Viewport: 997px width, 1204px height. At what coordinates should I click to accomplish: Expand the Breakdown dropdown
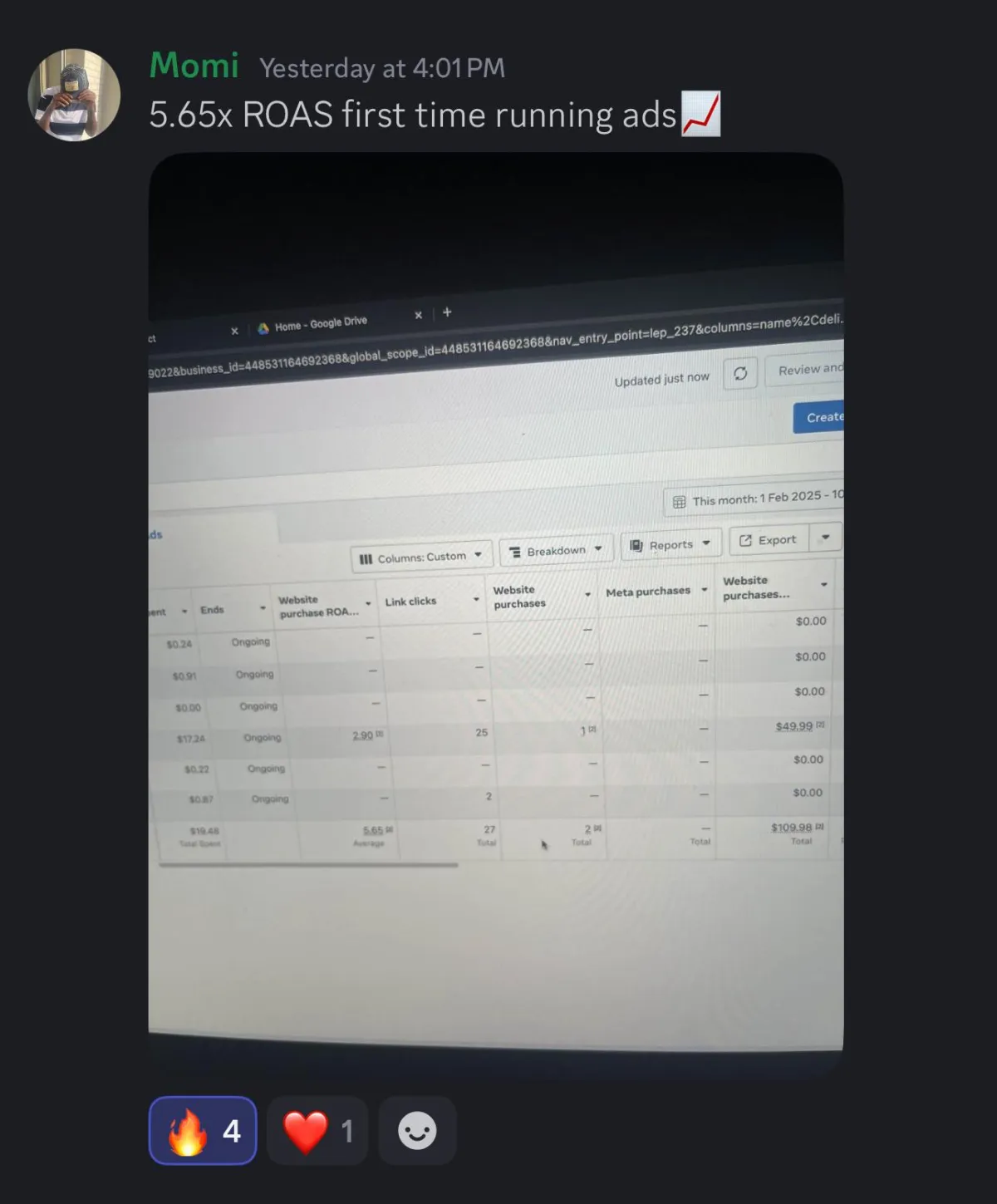(556, 550)
